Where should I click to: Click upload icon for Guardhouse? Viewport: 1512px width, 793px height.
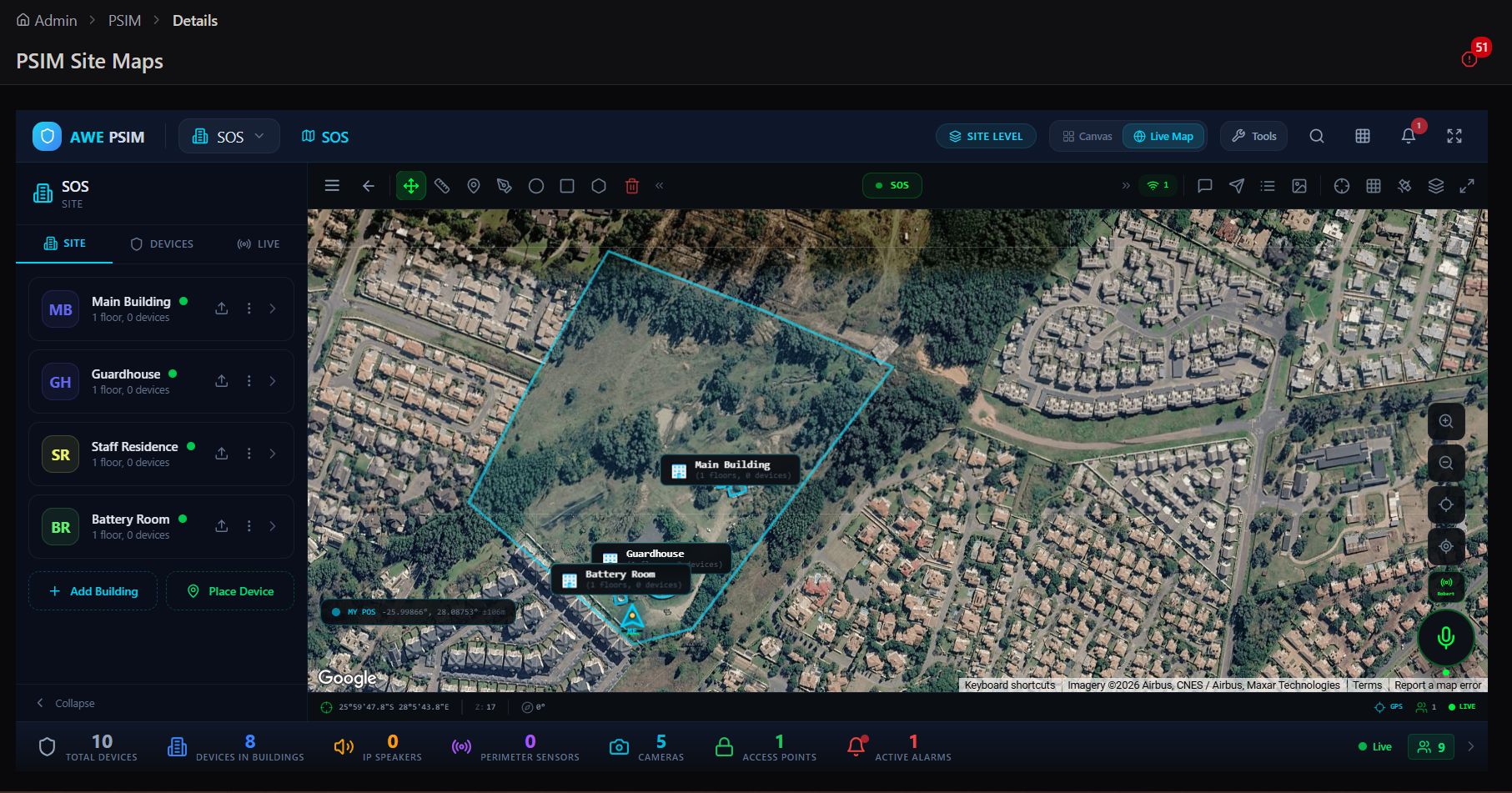222,381
